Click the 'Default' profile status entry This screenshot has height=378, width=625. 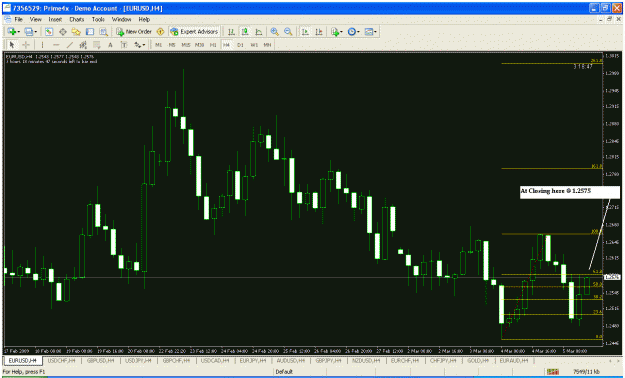click(x=284, y=372)
